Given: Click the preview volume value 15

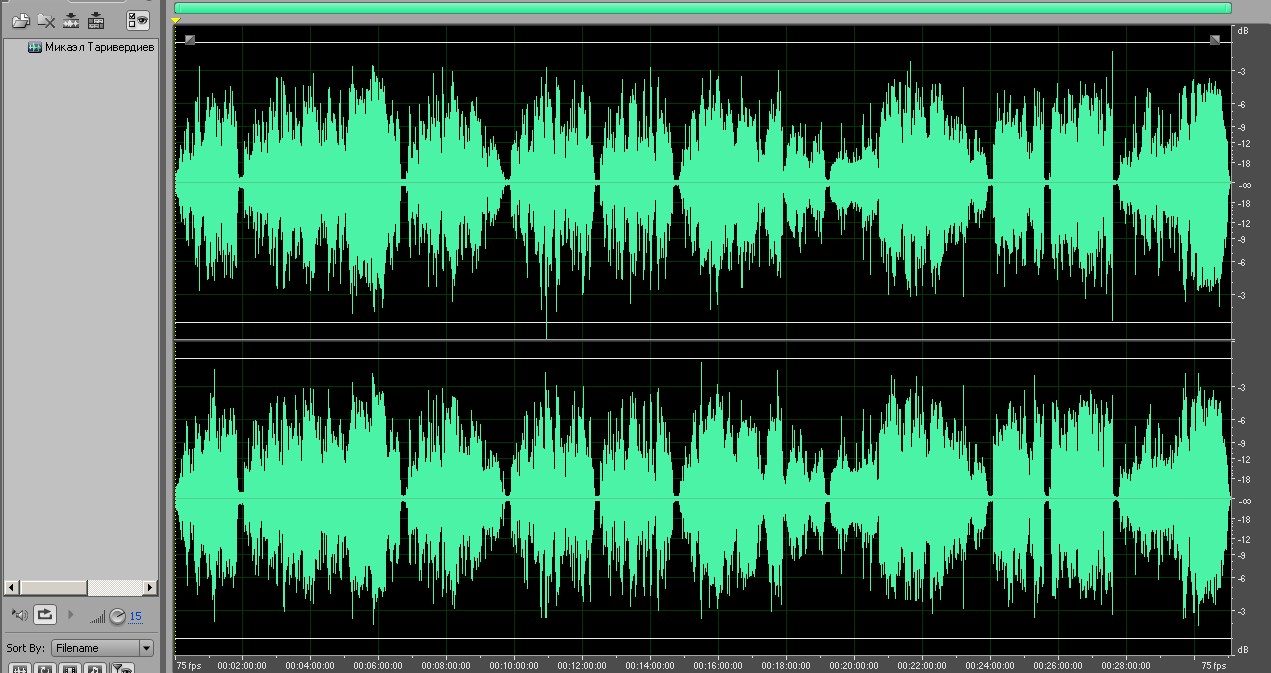Looking at the screenshot, I should [x=136, y=616].
